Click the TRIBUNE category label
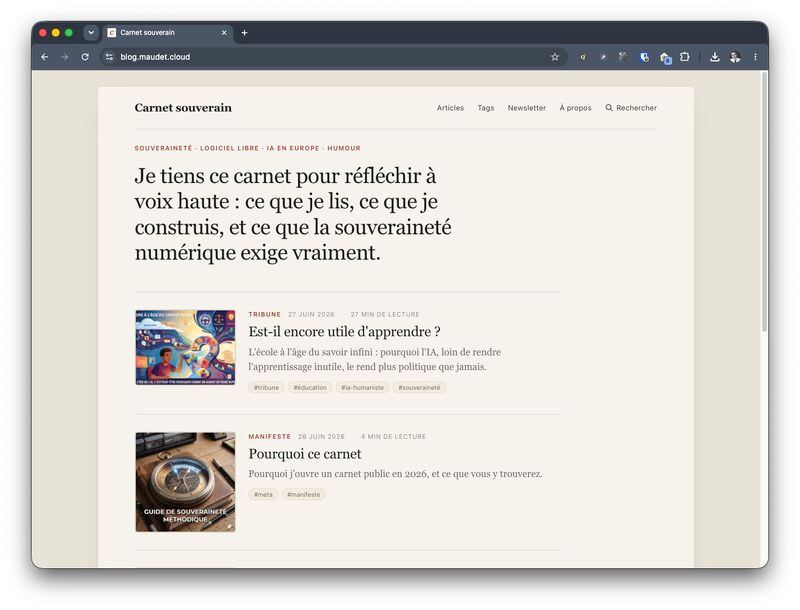 tap(264, 314)
